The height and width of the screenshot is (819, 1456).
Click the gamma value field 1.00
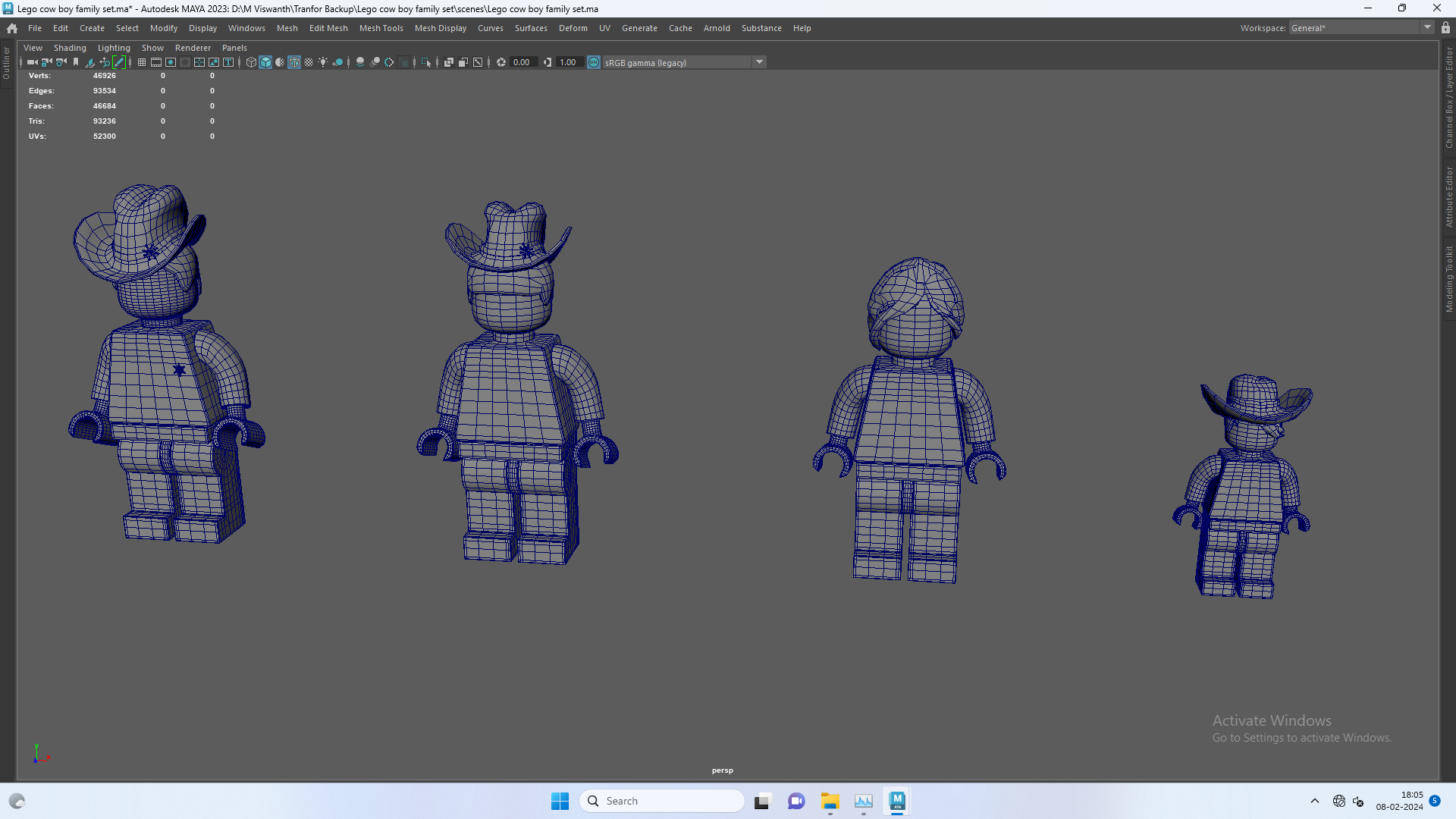click(x=570, y=62)
